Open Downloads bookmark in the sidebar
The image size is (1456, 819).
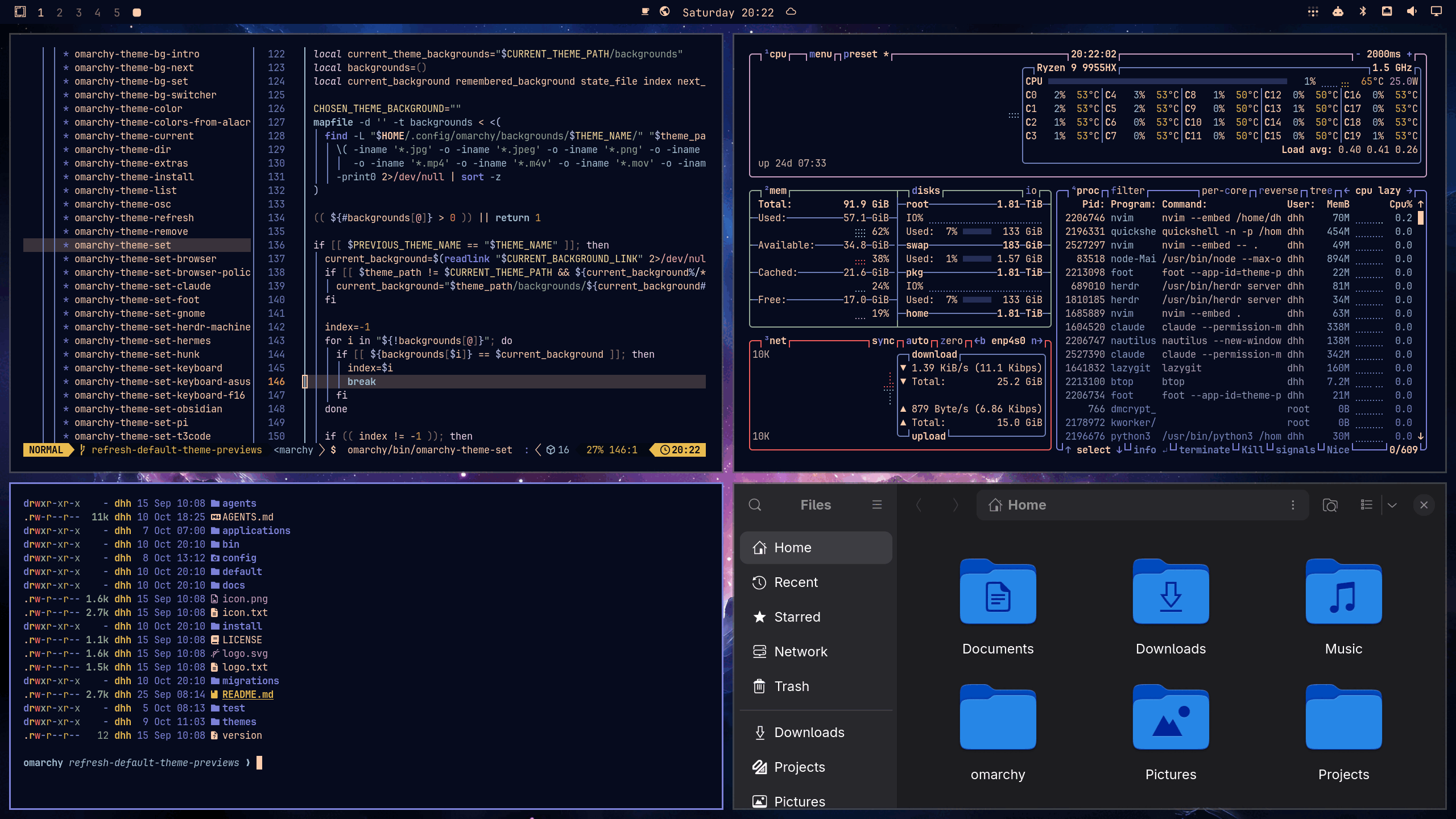point(816,732)
